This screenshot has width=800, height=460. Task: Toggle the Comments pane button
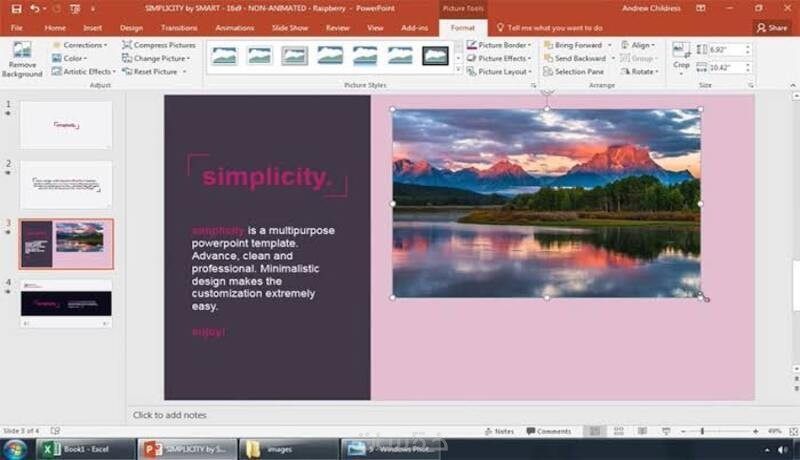click(549, 431)
